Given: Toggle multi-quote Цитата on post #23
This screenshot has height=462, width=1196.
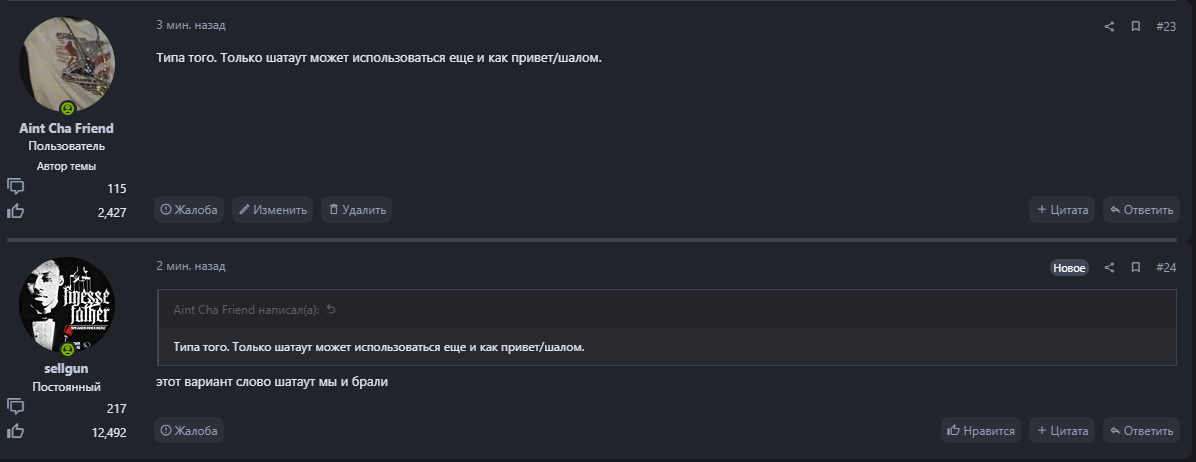Looking at the screenshot, I should [x=1062, y=210].
